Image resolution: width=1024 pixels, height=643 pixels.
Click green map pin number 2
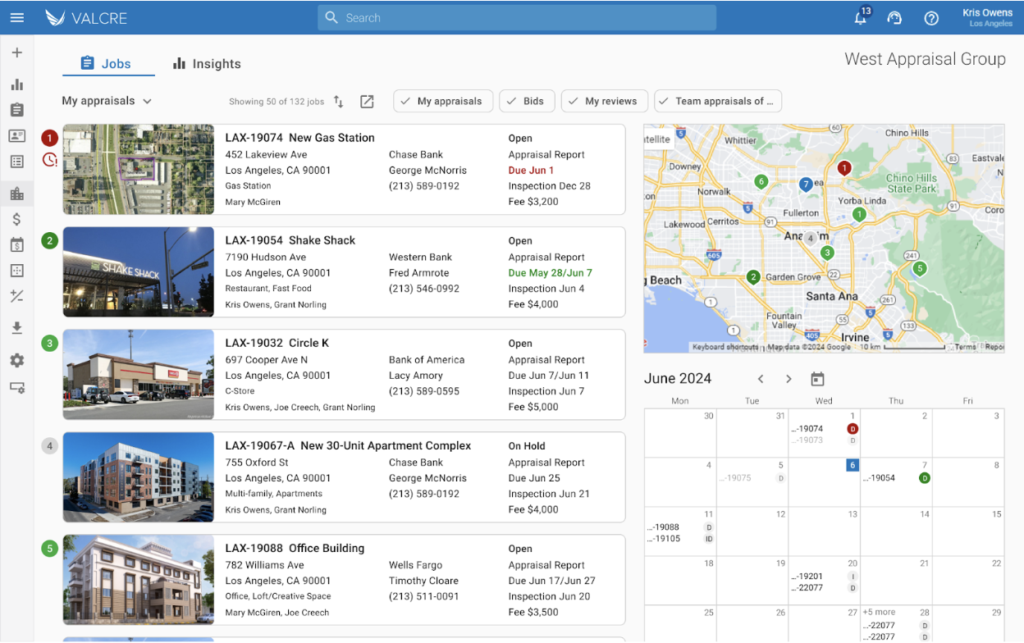753,277
